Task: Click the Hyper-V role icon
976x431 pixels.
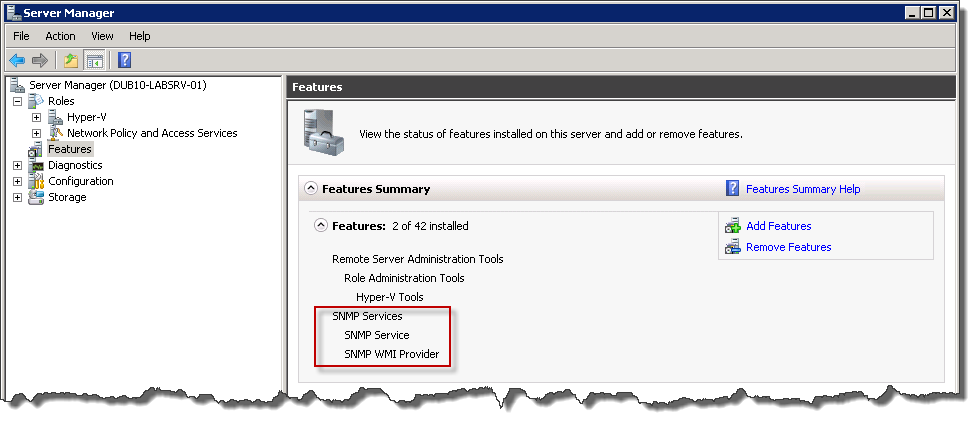Action: click(56, 117)
